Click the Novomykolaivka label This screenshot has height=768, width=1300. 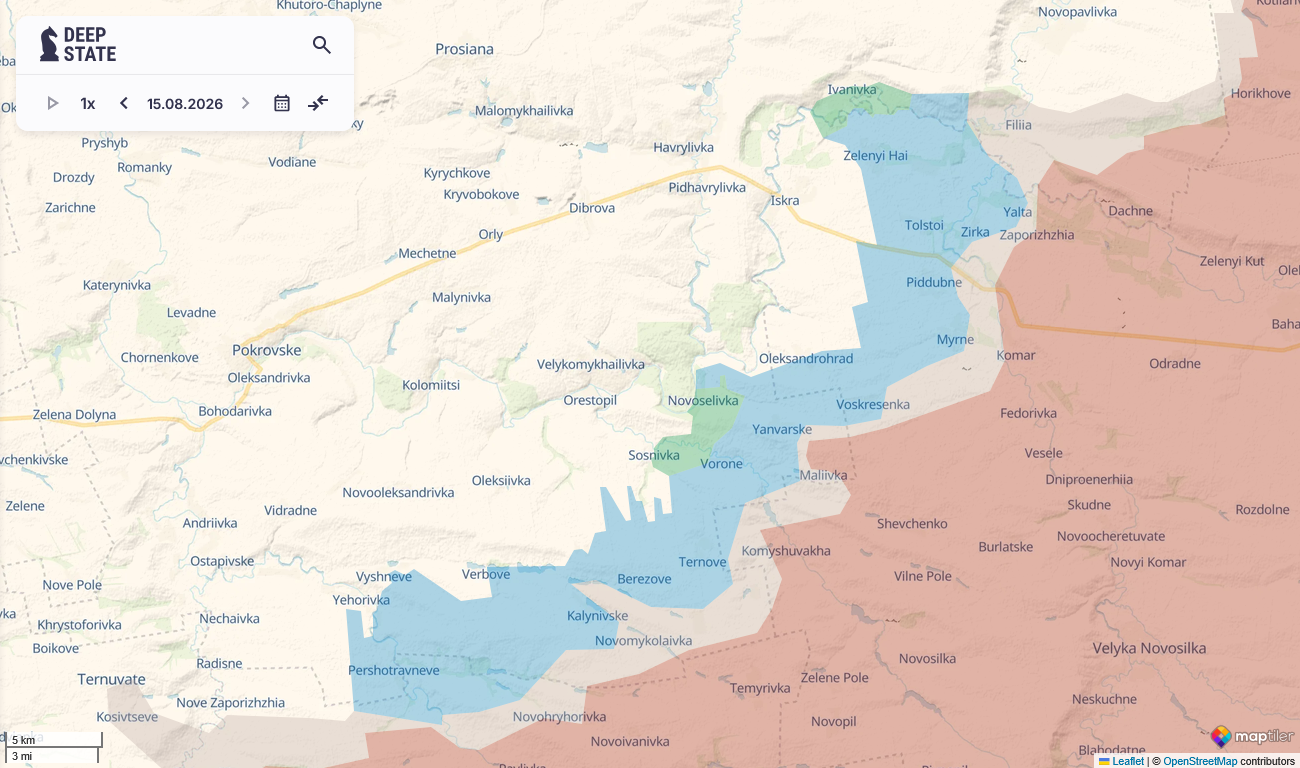tap(644, 640)
